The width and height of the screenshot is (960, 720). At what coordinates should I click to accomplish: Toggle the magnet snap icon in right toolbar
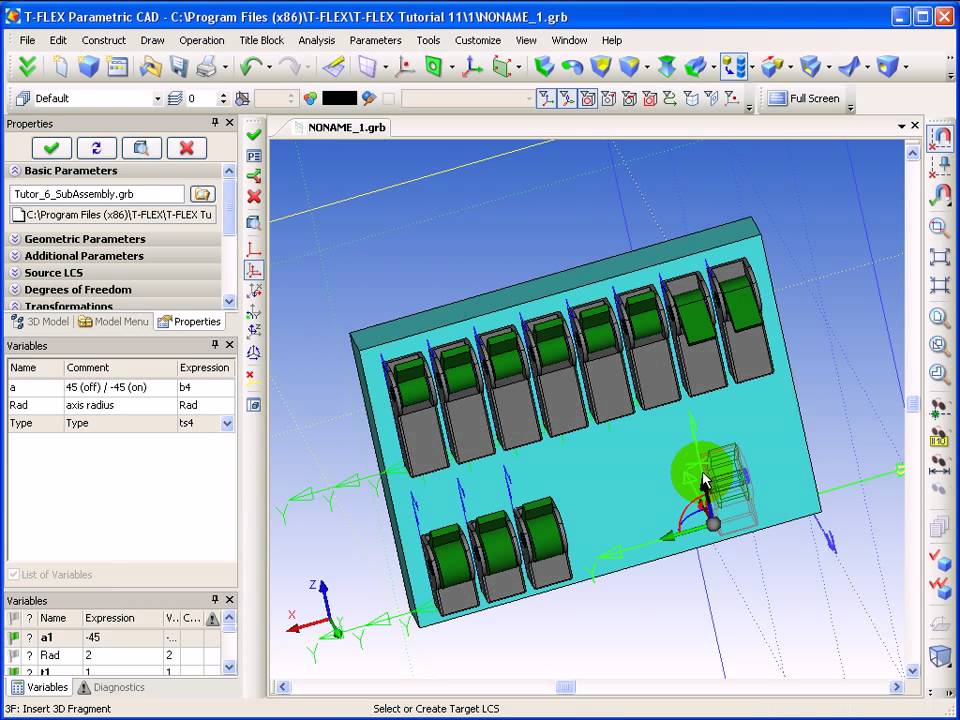pos(940,137)
